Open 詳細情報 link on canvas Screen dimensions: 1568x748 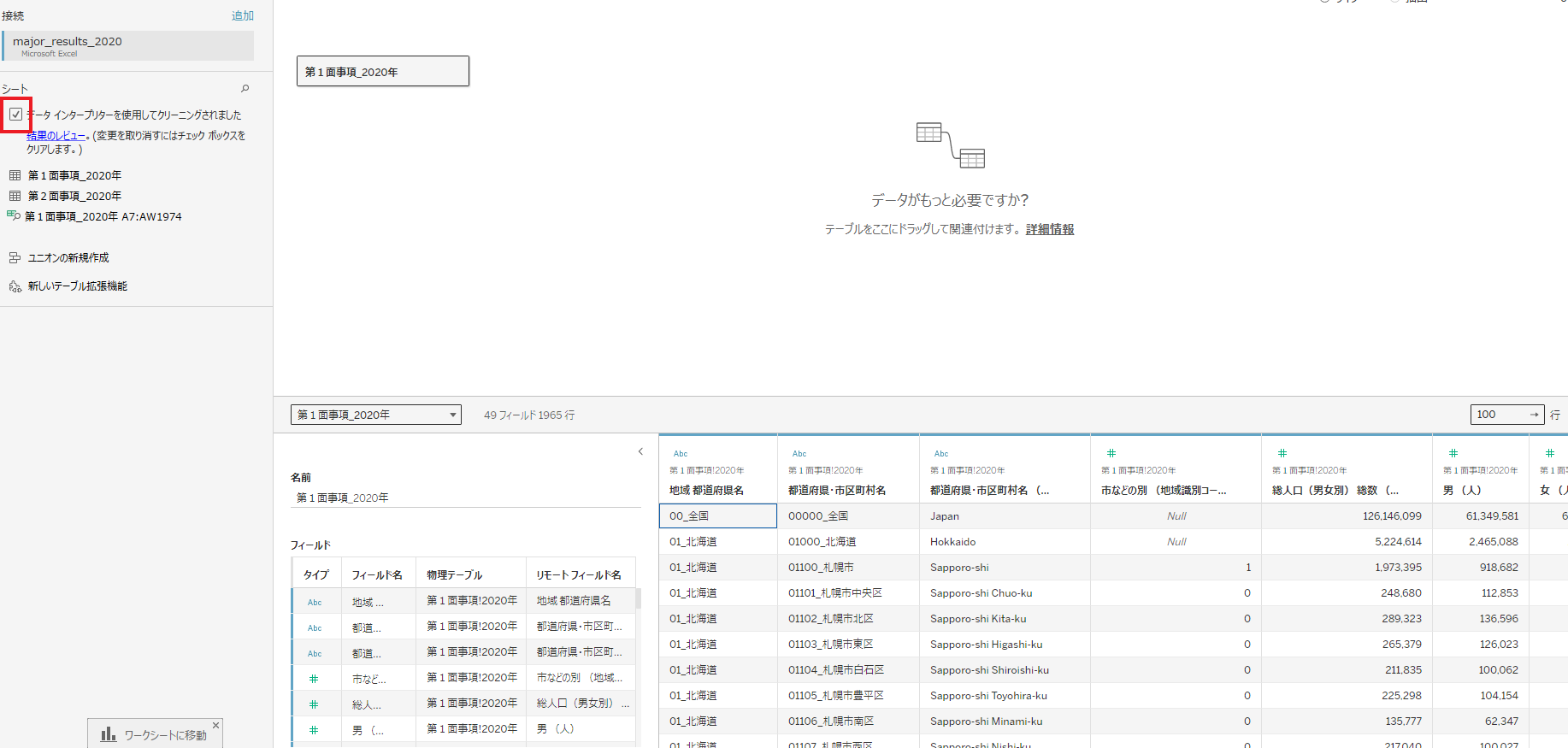click(x=1050, y=229)
